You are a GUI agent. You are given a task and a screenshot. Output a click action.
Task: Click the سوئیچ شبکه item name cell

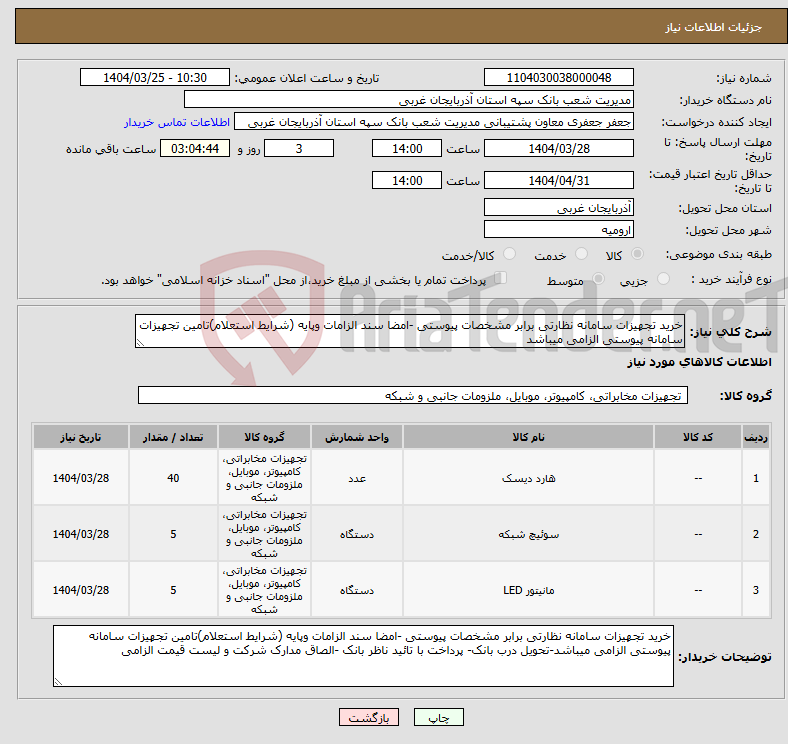pyautogui.click(x=528, y=534)
